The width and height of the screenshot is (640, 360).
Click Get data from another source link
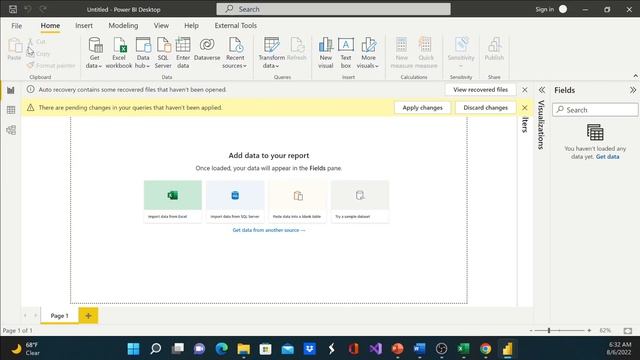(x=269, y=230)
